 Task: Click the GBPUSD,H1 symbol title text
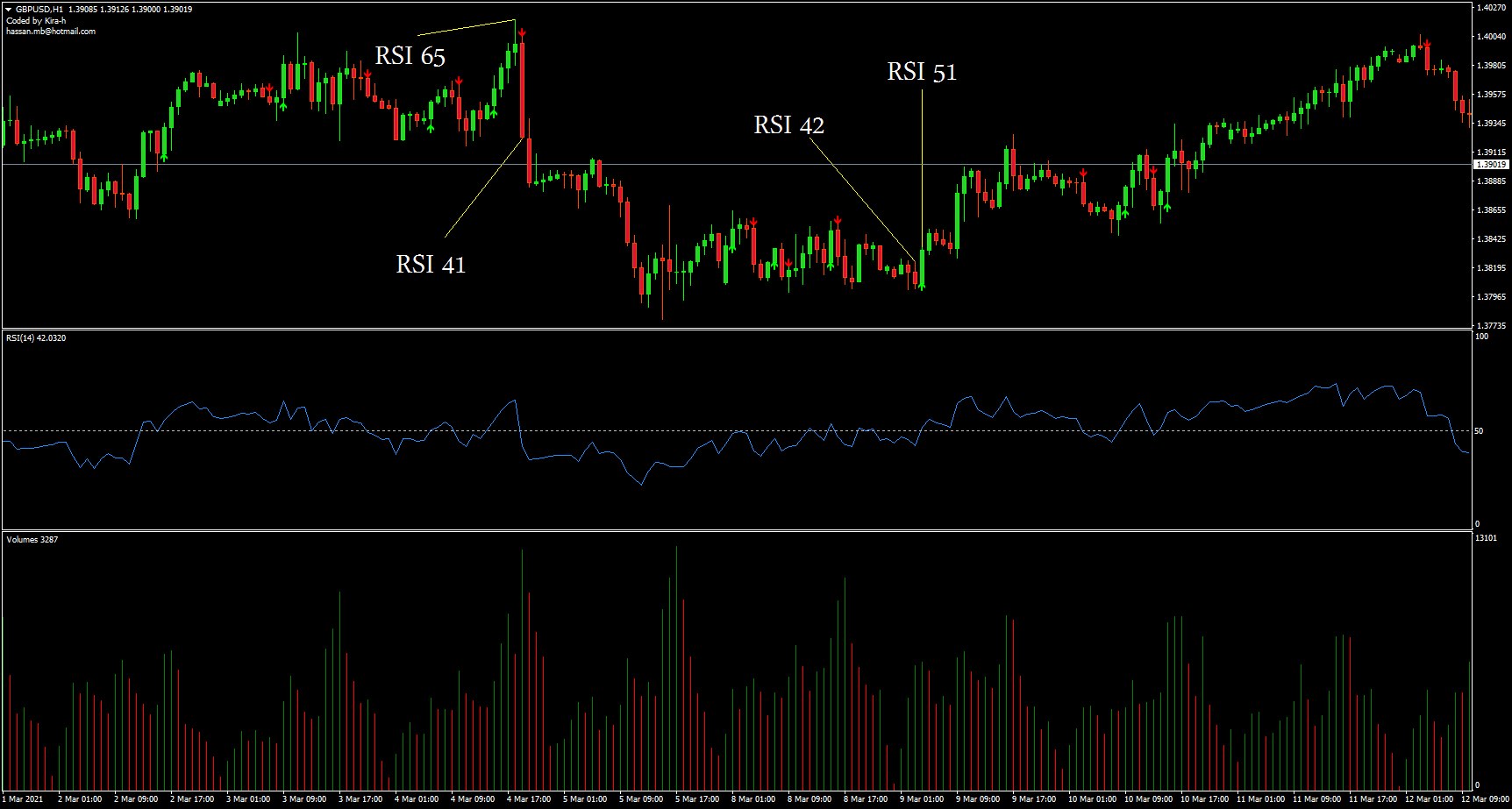pyautogui.click(x=39, y=9)
